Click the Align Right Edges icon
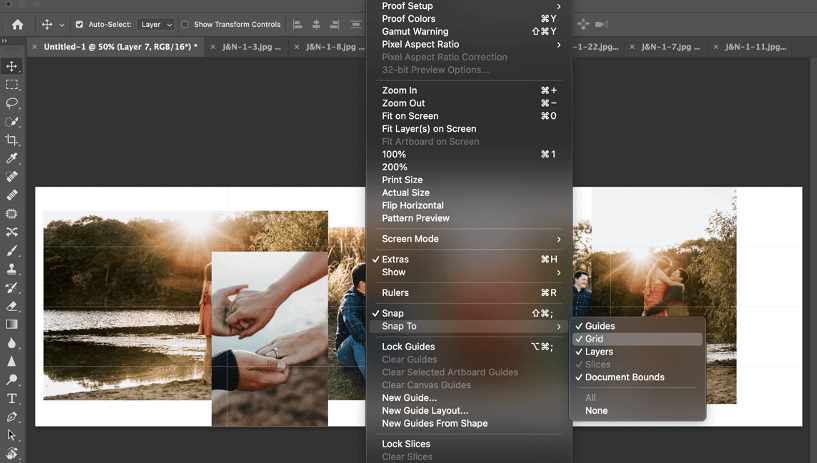817x463 pixels. [335, 24]
